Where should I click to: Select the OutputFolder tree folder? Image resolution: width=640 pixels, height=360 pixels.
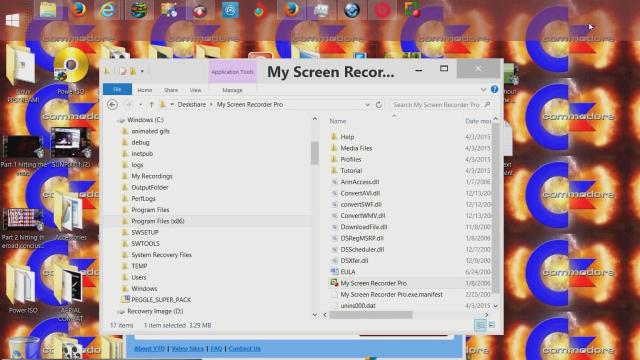(150, 187)
